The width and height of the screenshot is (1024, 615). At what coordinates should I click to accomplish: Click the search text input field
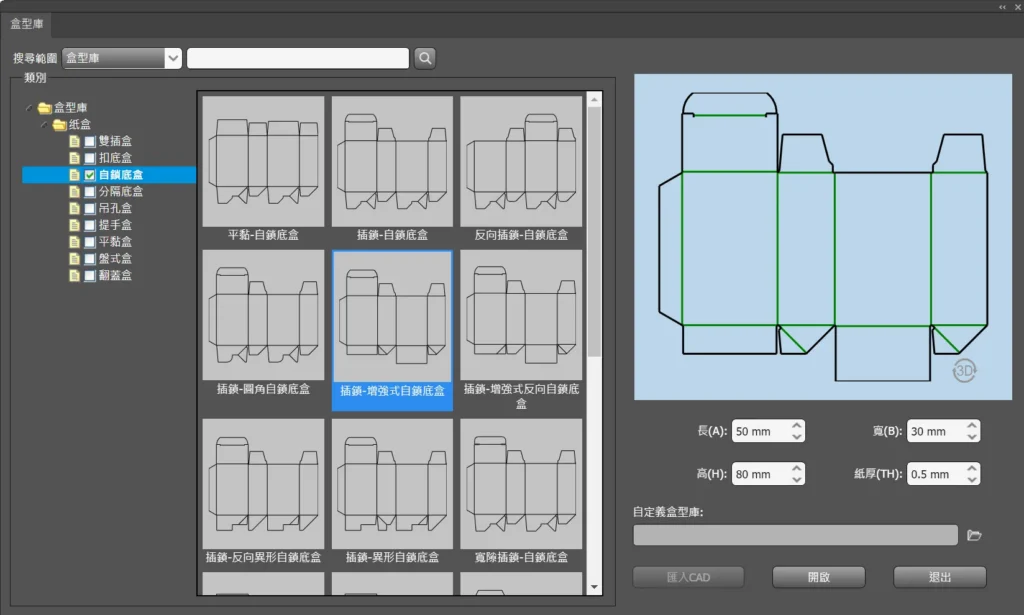pyautogui.click(x=298, y=59)
